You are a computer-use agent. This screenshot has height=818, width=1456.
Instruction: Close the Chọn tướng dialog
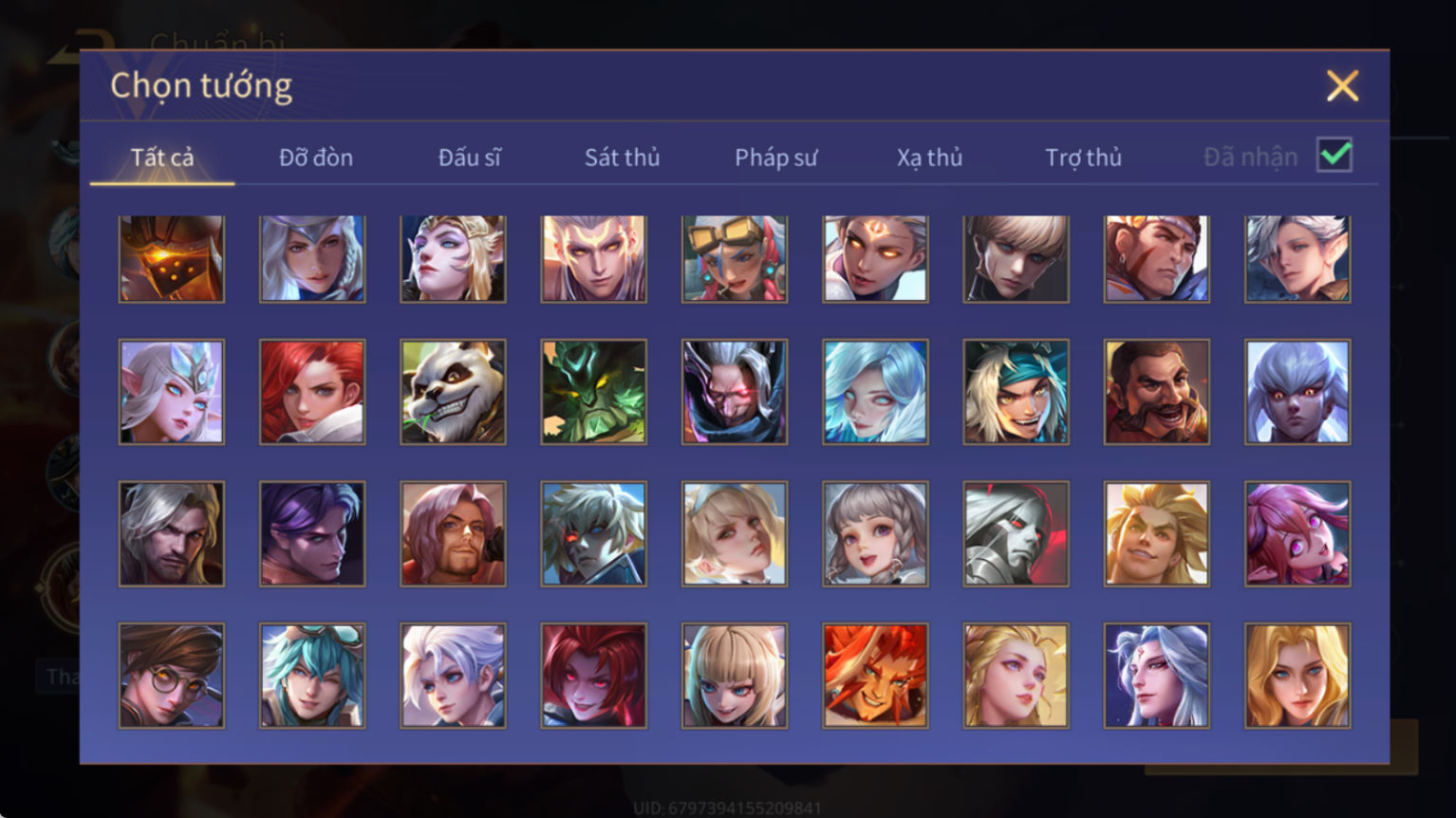pos(1342,86)
